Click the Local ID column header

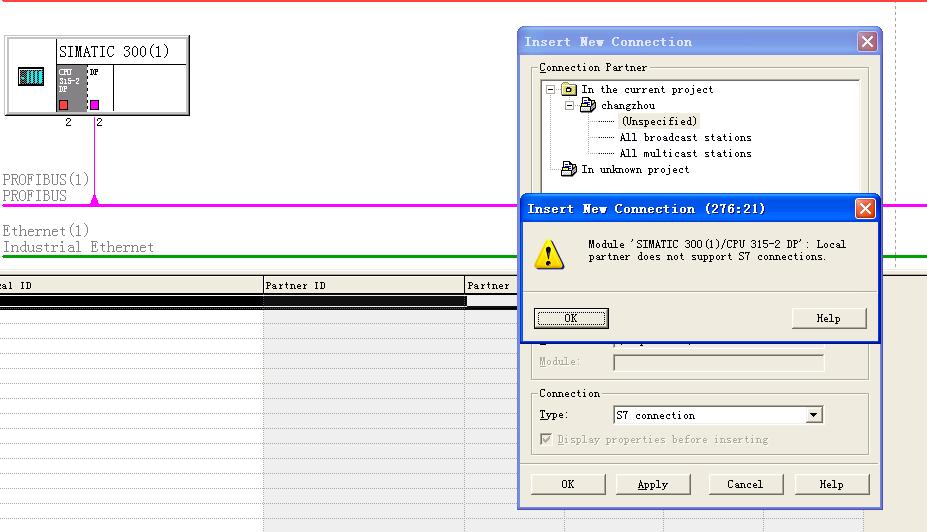tap(131, 286)
